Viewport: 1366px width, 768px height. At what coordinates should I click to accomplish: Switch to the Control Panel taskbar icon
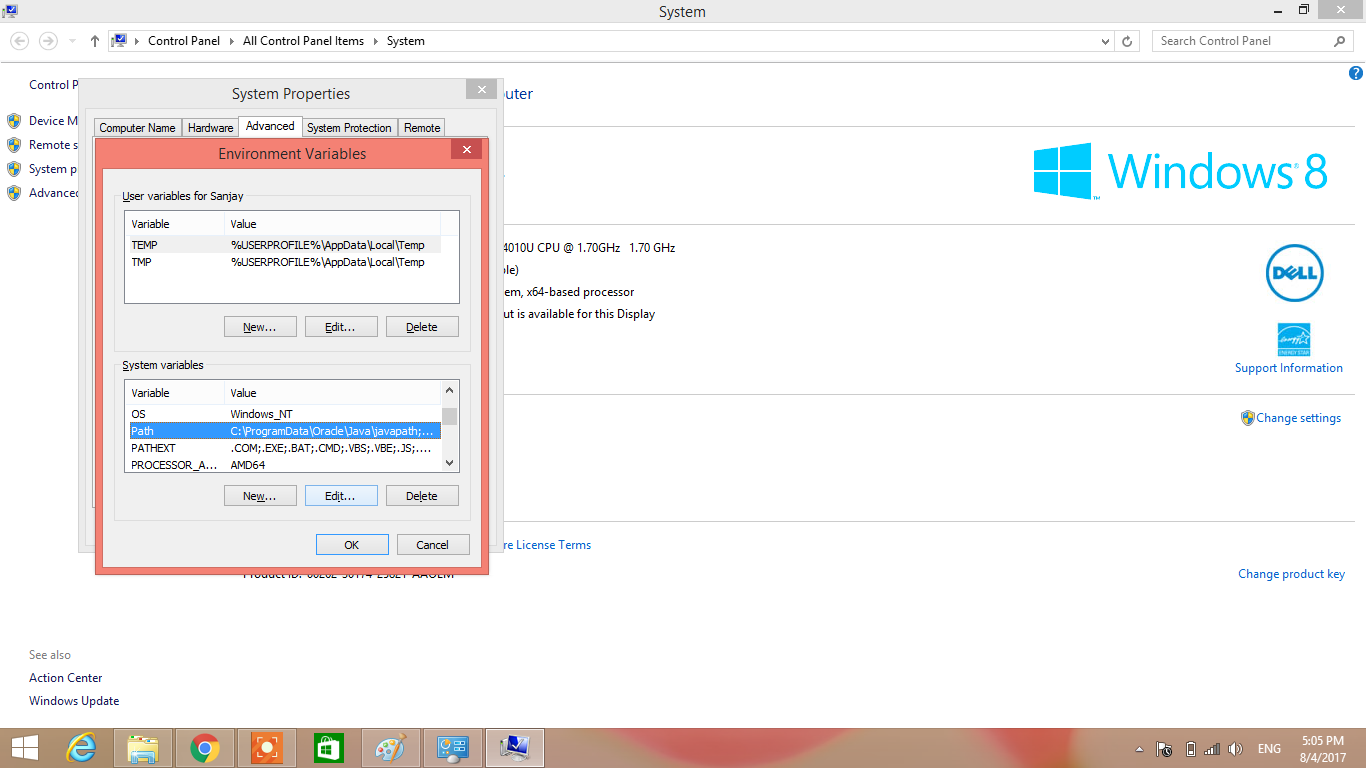(x=452, y=748)
